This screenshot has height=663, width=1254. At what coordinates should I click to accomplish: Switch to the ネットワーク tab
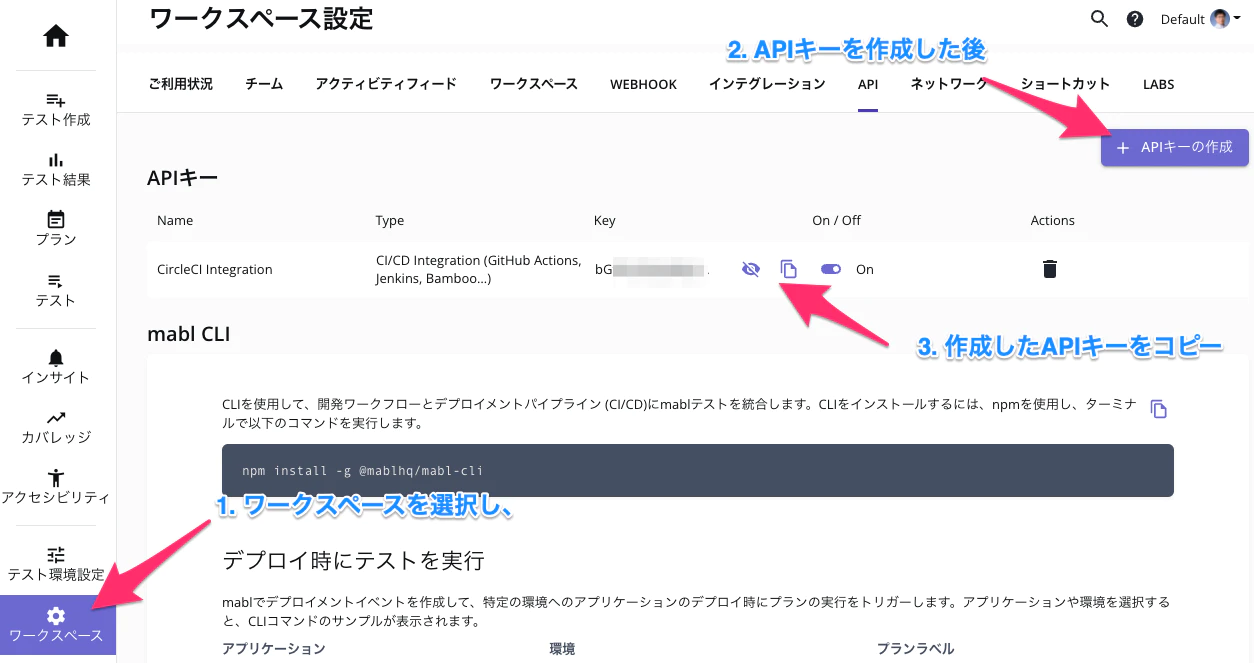[948, 84]
